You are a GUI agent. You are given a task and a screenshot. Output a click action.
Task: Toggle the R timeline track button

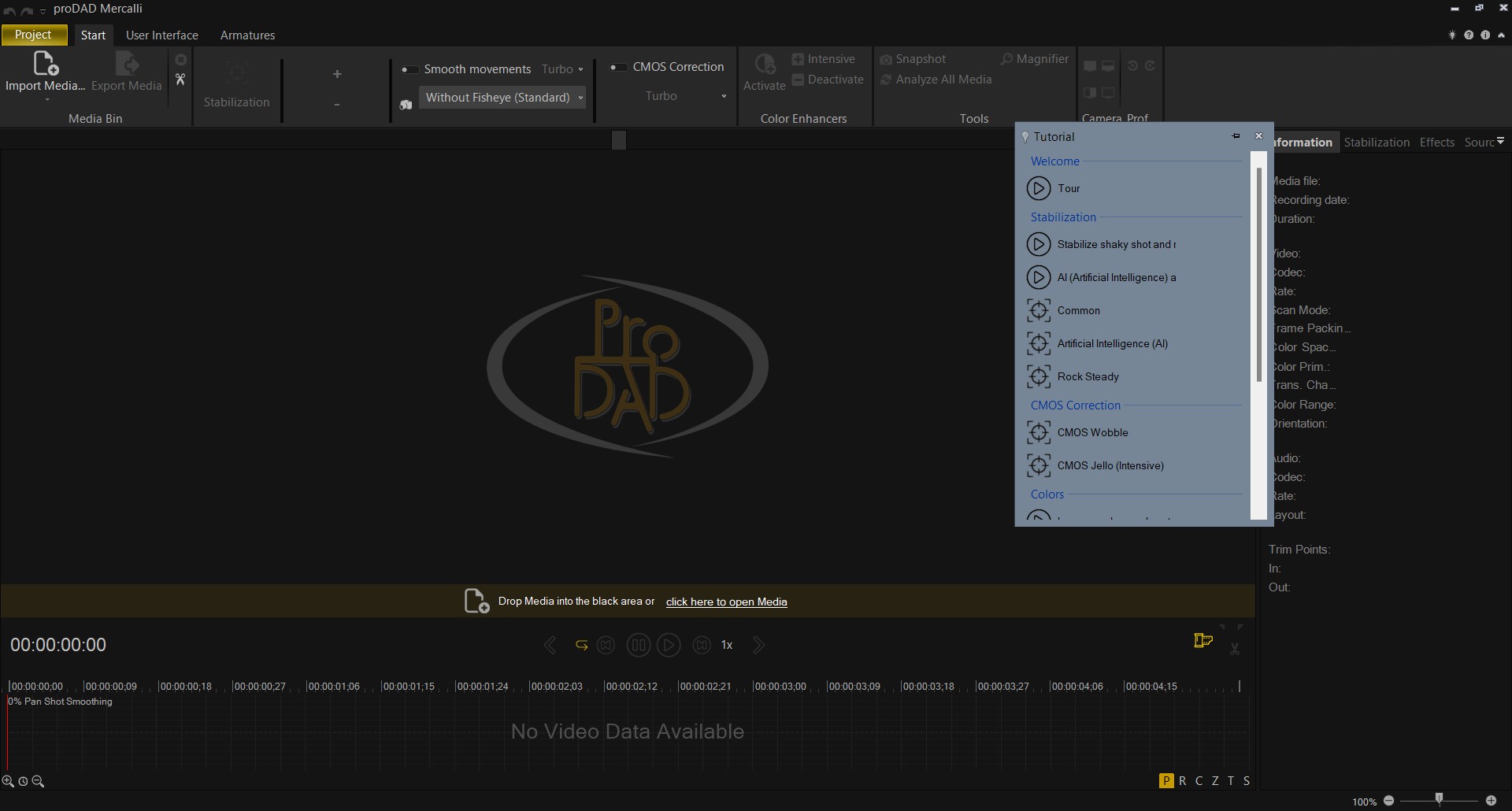pos(1182,781)
